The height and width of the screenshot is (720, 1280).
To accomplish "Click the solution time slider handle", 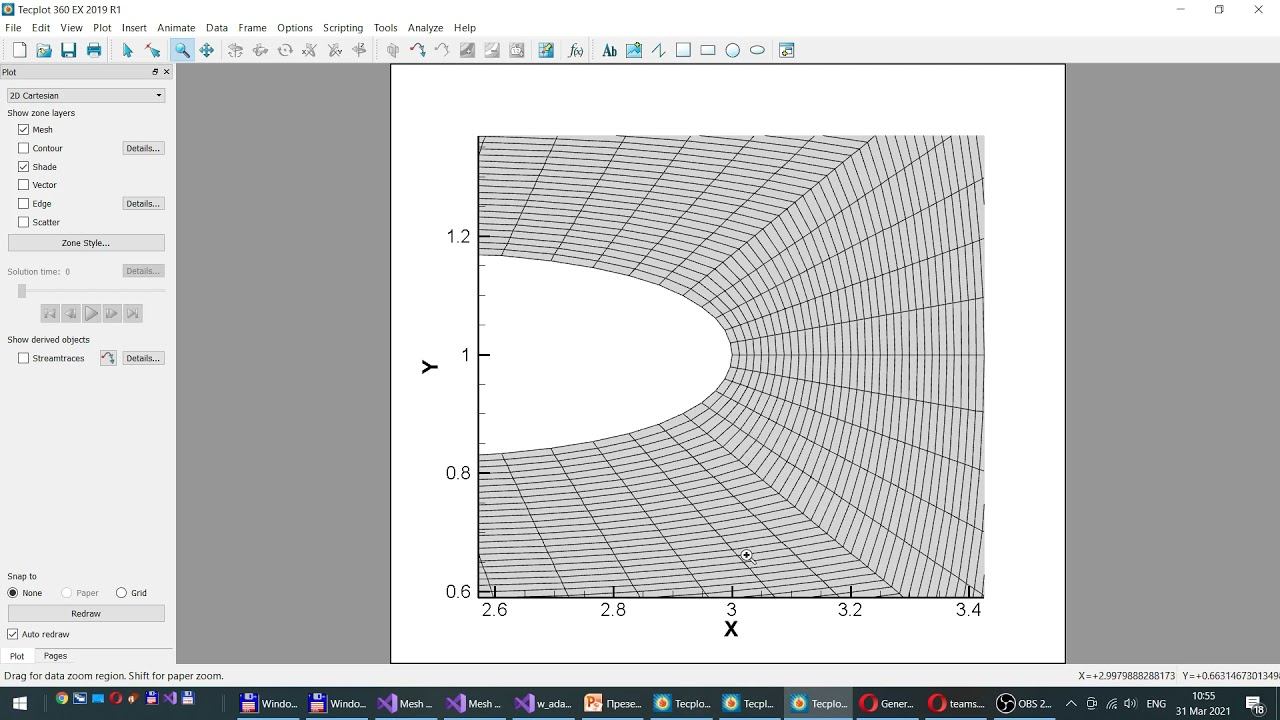I will coord(22,291).
